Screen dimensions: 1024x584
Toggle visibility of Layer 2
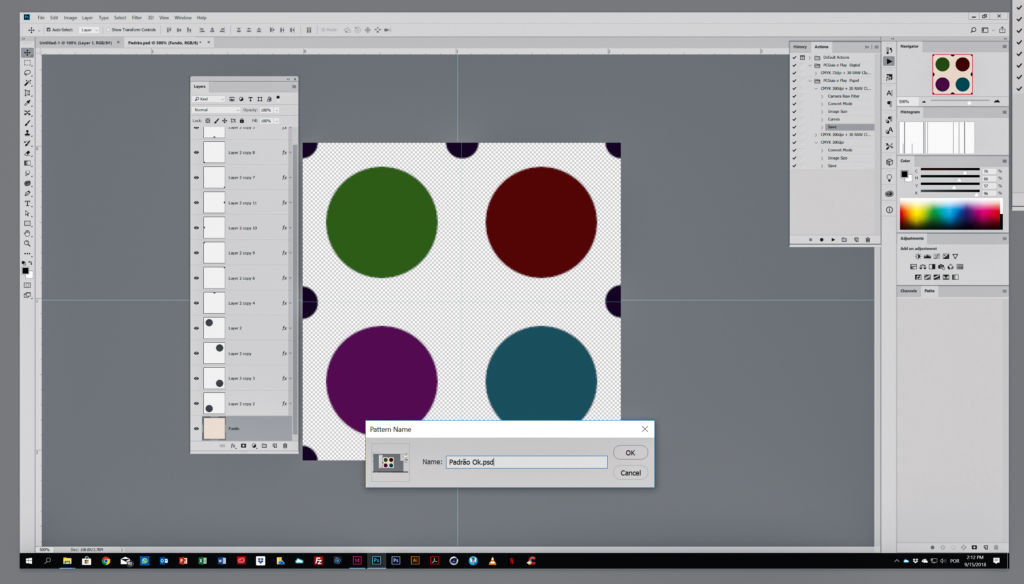(197, 328)
